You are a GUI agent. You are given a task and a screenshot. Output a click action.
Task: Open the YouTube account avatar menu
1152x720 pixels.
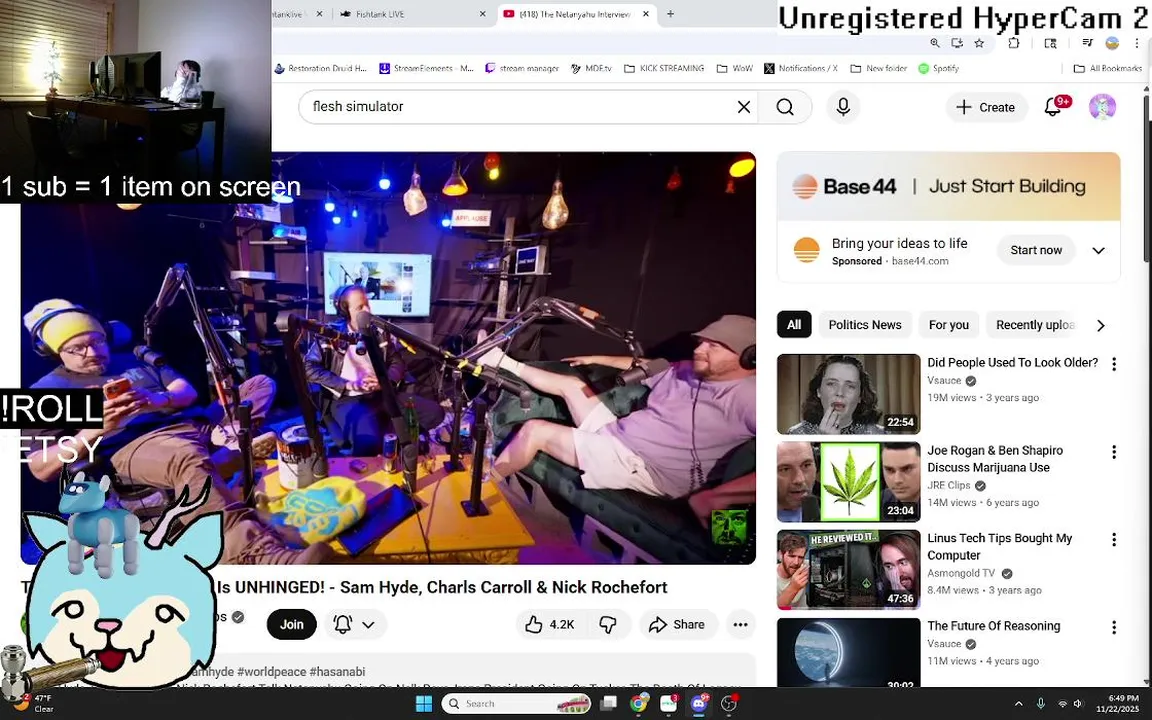[1102, 107]
